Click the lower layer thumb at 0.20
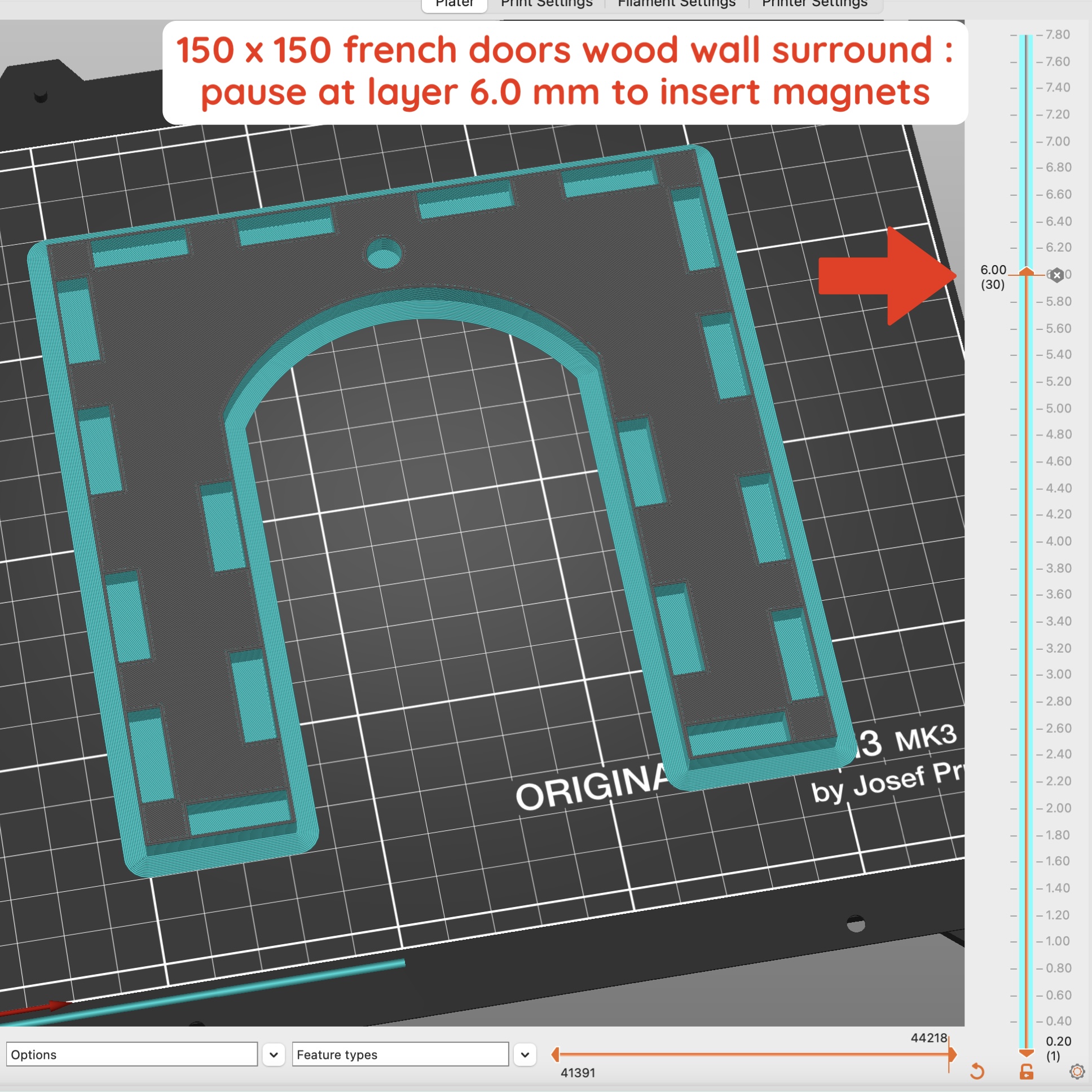The image size is (1092, 1092). pyautogui.click(x=1027, y=1053)
